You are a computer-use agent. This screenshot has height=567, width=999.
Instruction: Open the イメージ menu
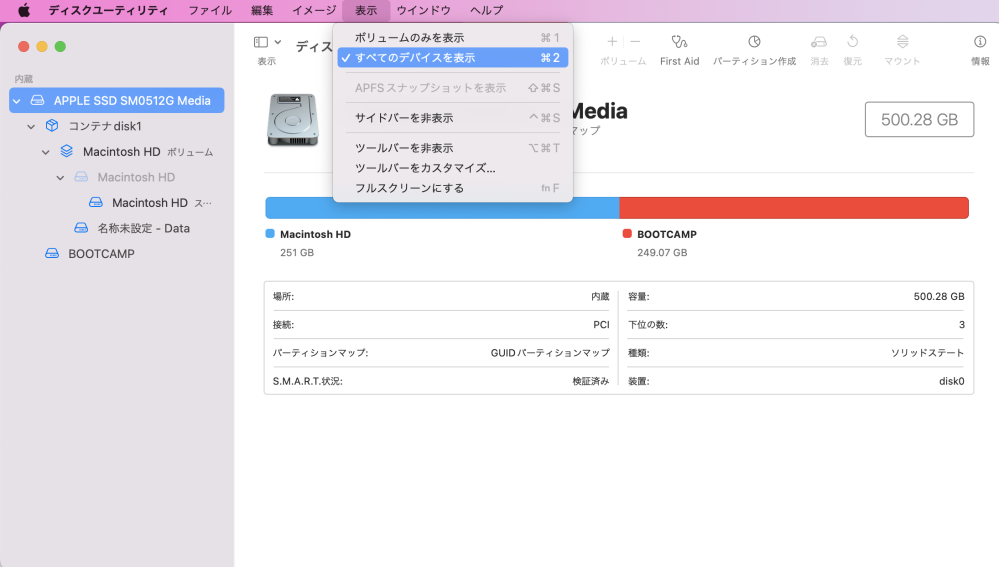tap(313, 10)
